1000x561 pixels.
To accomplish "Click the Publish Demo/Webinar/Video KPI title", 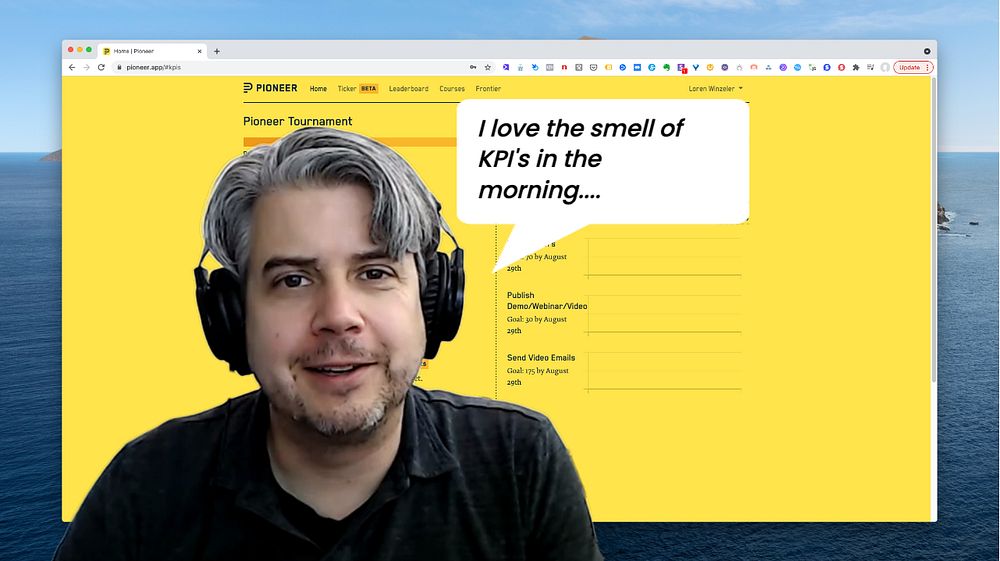I will [547, 301].
